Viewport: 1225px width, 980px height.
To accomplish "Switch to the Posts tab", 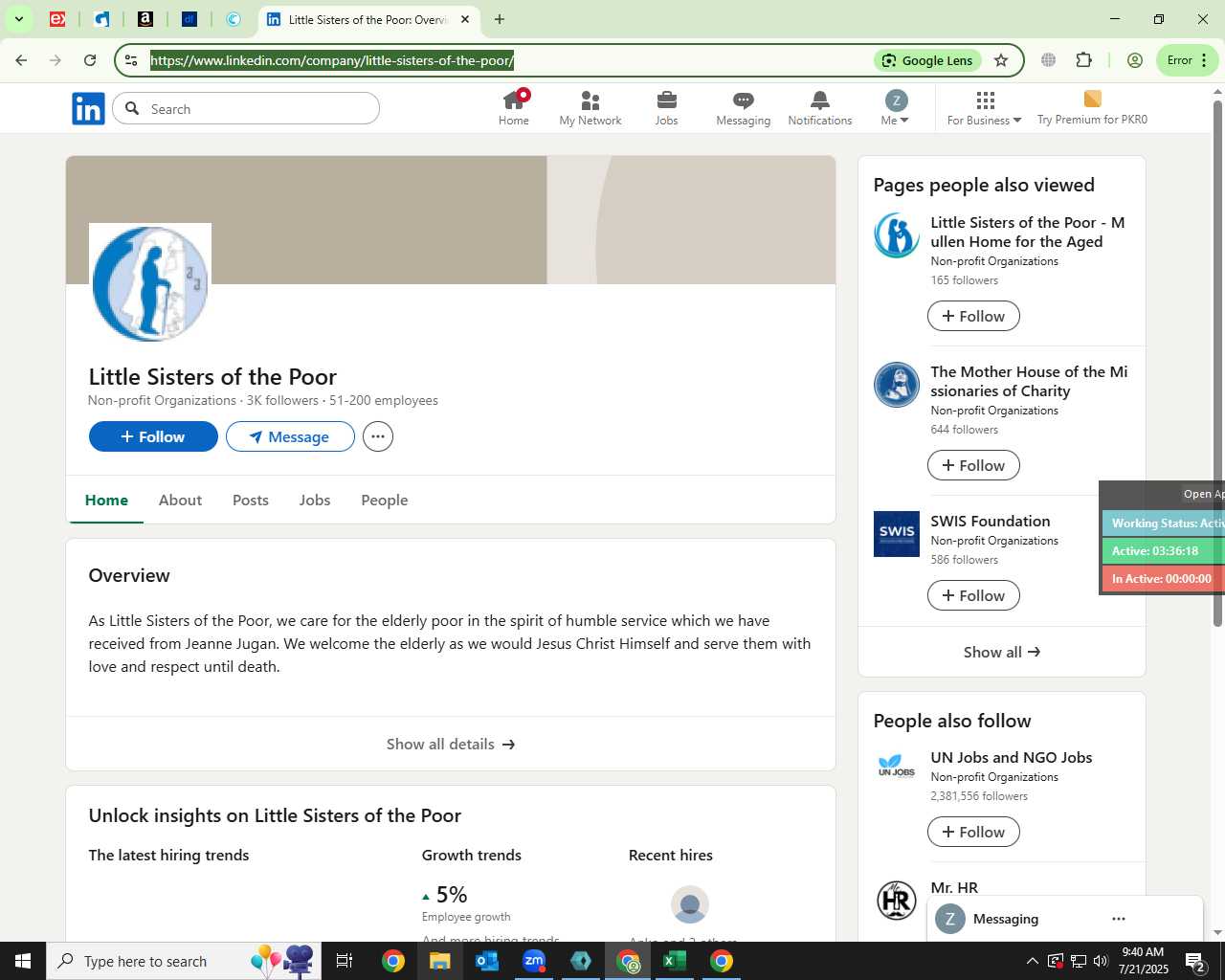I will [251, 500].
